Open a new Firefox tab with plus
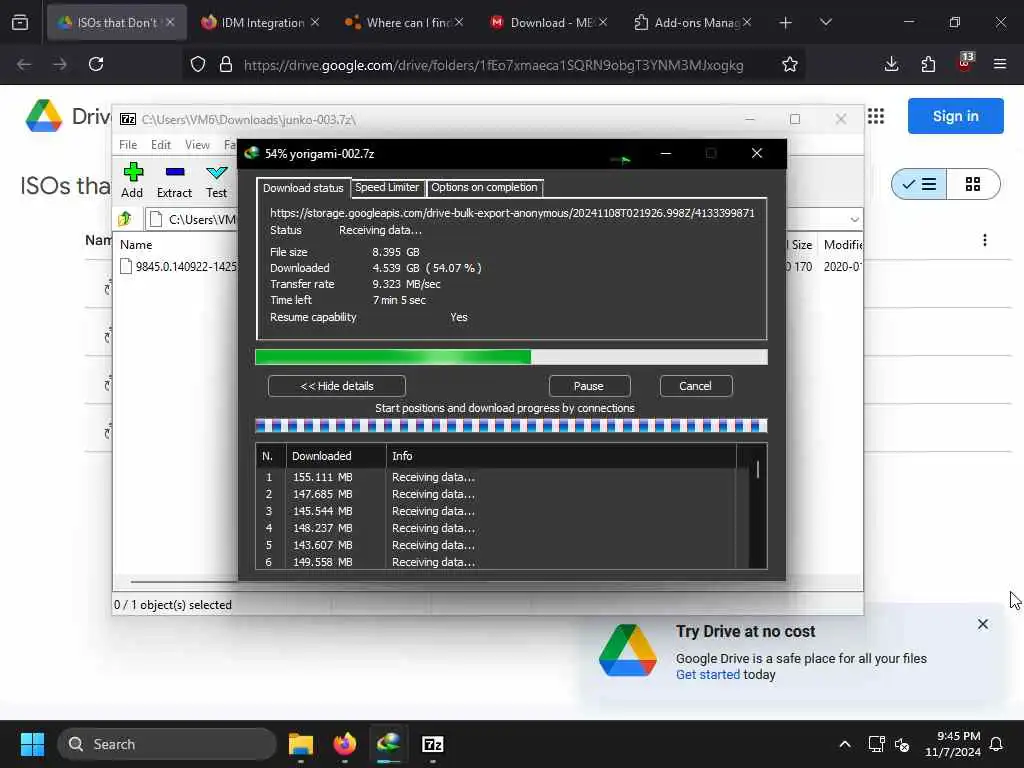This screenshot has width=1024, height=768. pos(786,23)
